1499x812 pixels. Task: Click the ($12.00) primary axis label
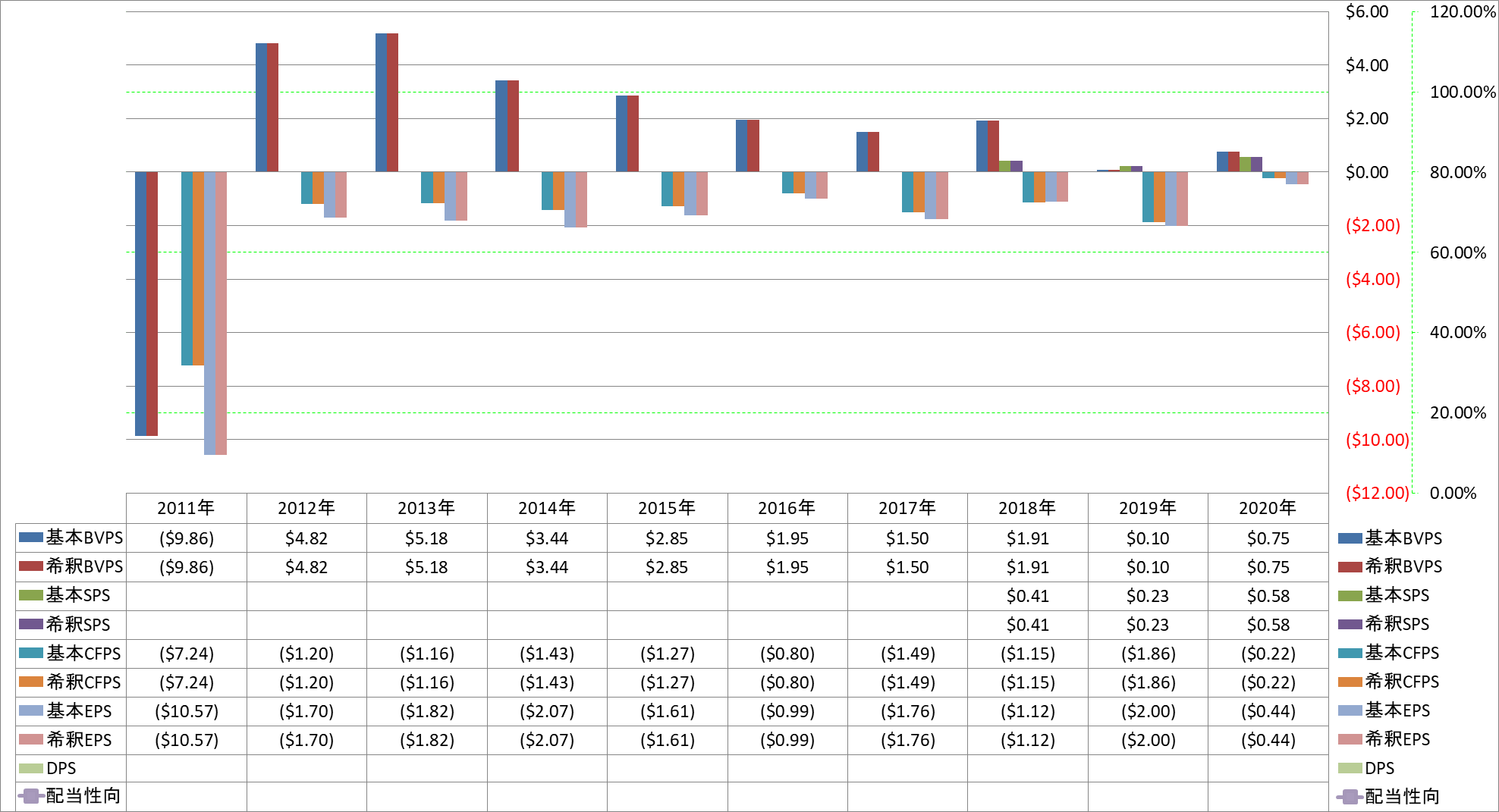1377,493
